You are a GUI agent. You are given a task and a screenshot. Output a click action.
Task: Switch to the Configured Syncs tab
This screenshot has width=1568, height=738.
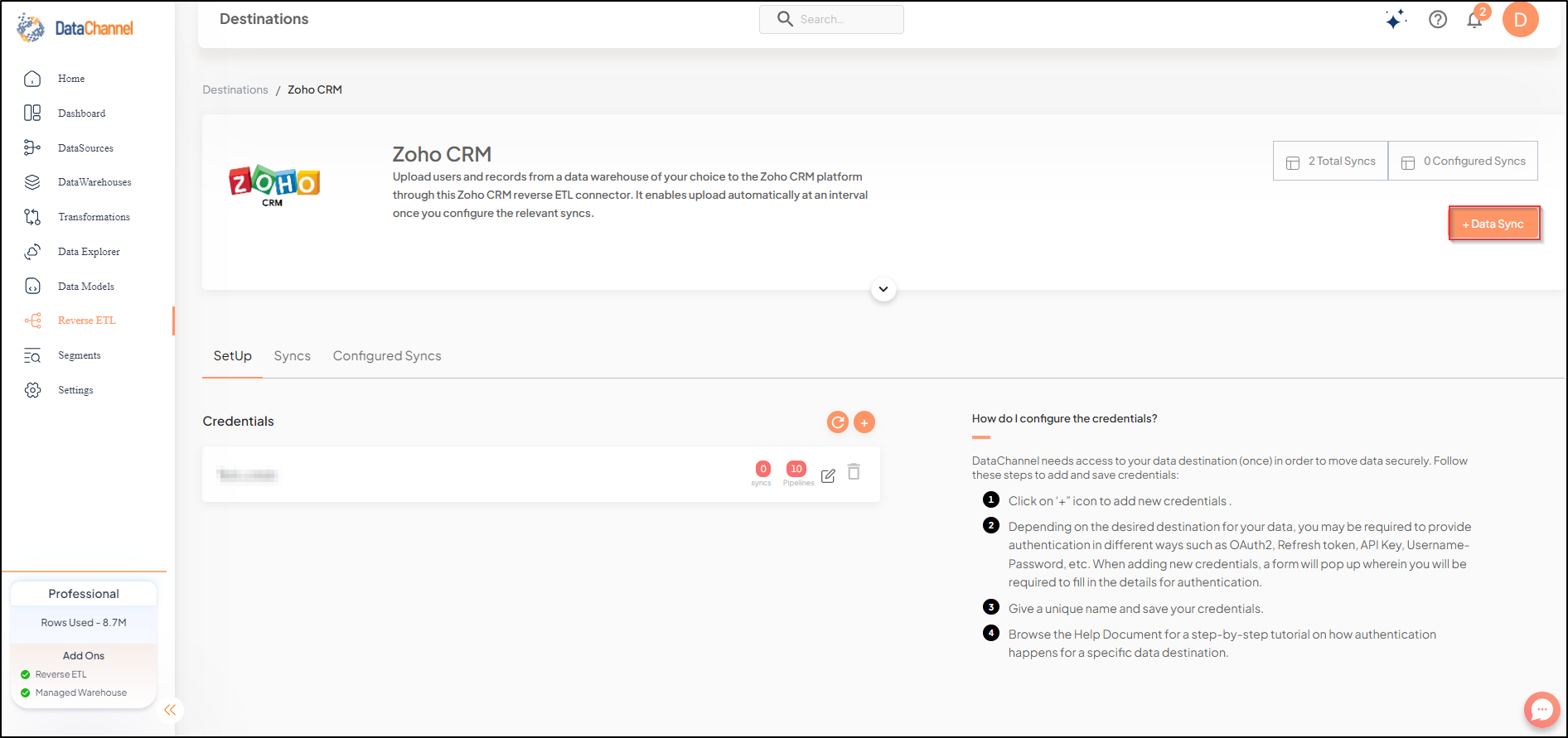387,356
